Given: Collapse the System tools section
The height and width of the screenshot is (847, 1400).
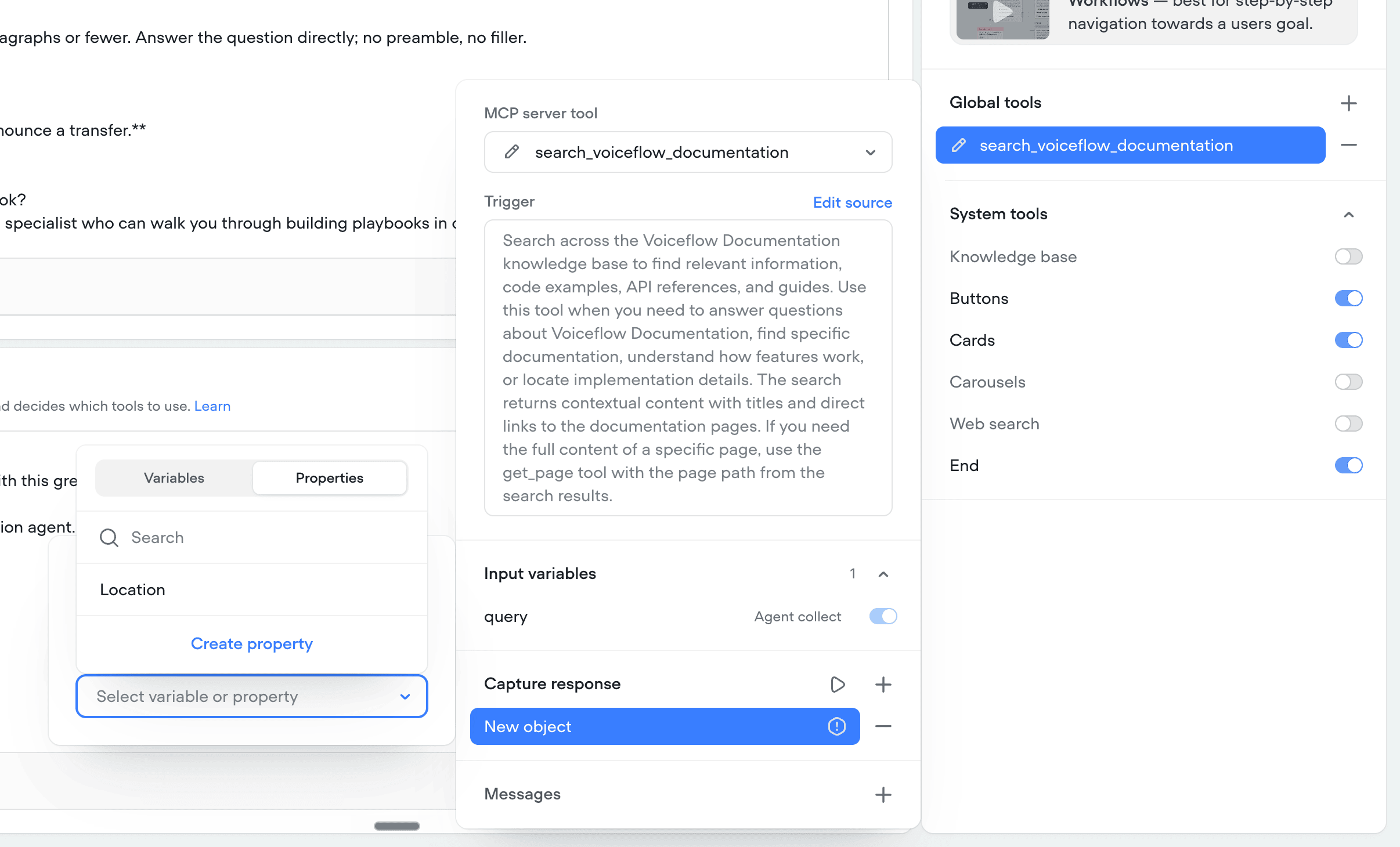Looking at the screenshot, I should coord(1348,215).
